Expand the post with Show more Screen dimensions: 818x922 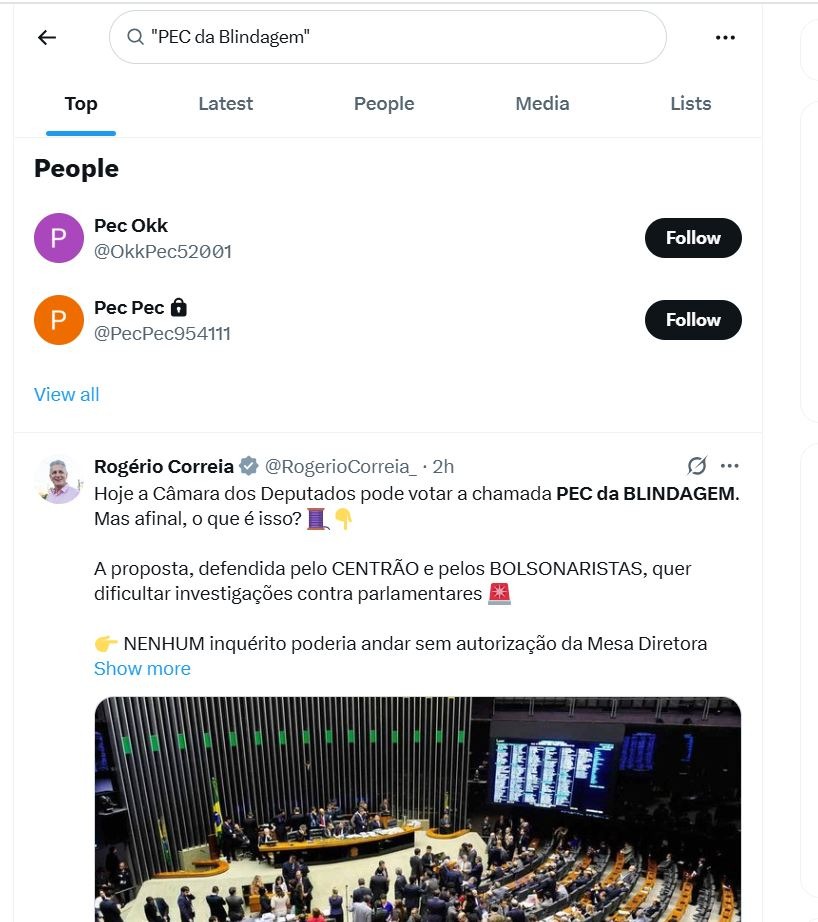click(x=142, y=669)
